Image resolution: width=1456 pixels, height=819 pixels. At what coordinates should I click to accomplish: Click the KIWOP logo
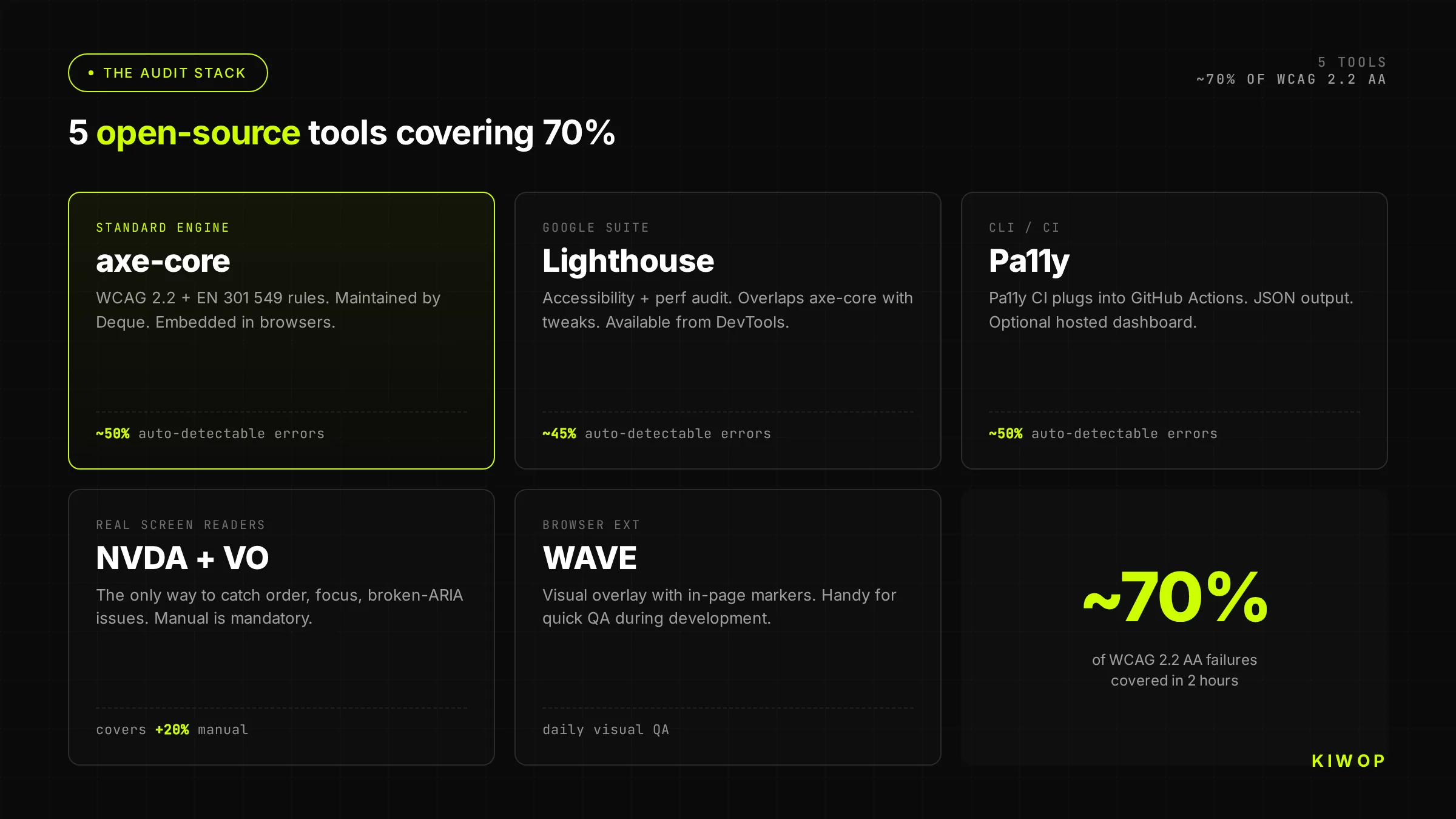point(1349,761)
